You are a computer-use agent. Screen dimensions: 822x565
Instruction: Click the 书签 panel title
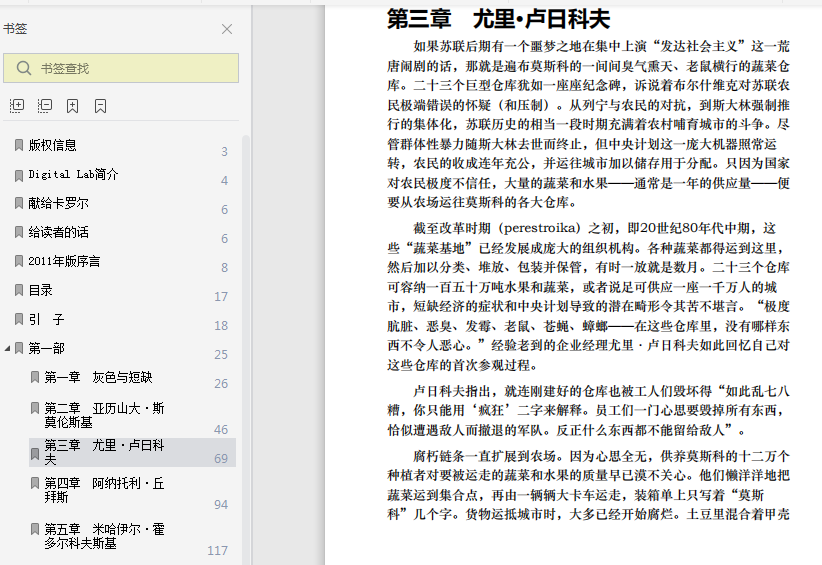click(15, 29)
